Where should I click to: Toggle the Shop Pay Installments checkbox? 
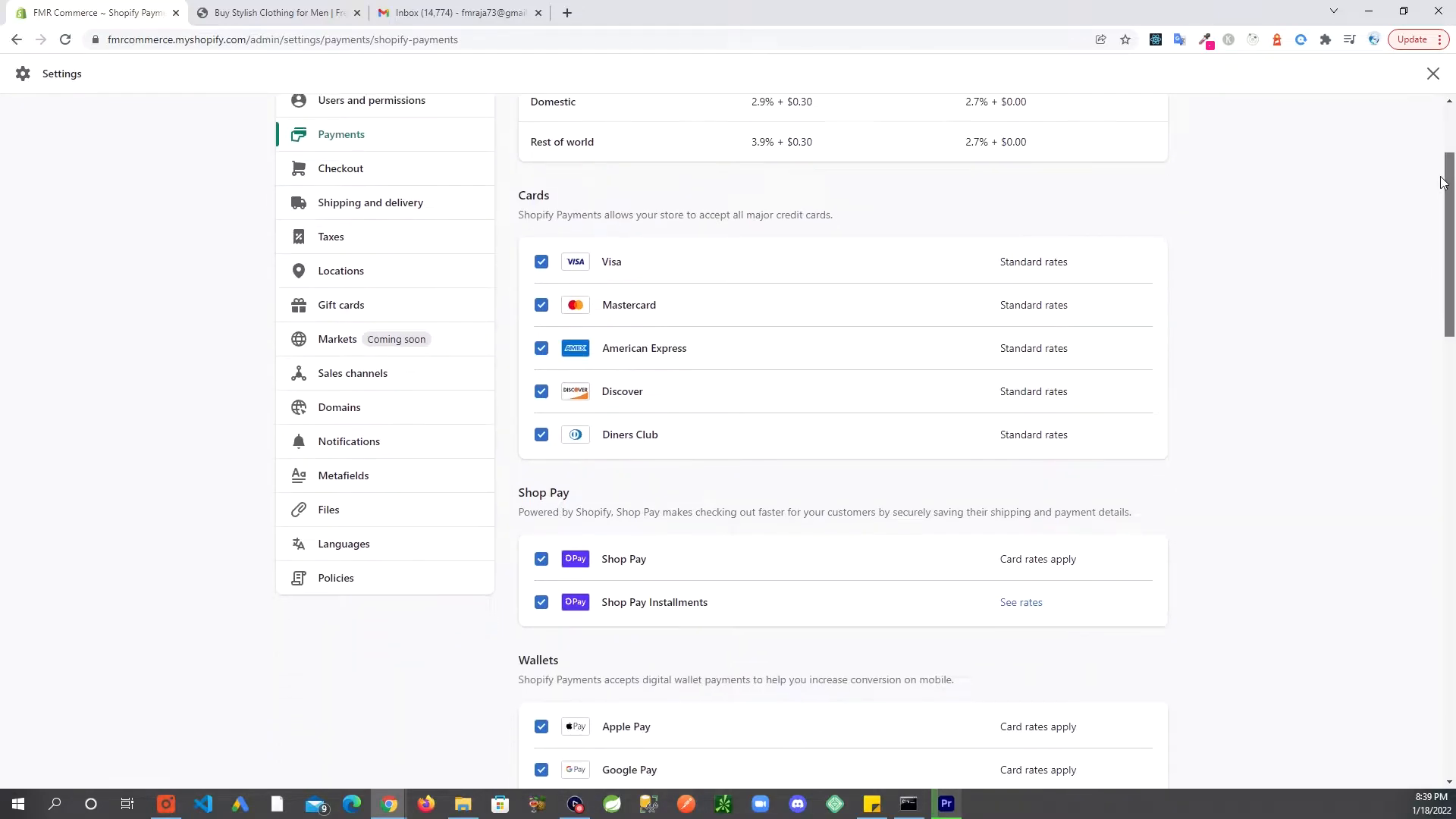pos(541,602)
